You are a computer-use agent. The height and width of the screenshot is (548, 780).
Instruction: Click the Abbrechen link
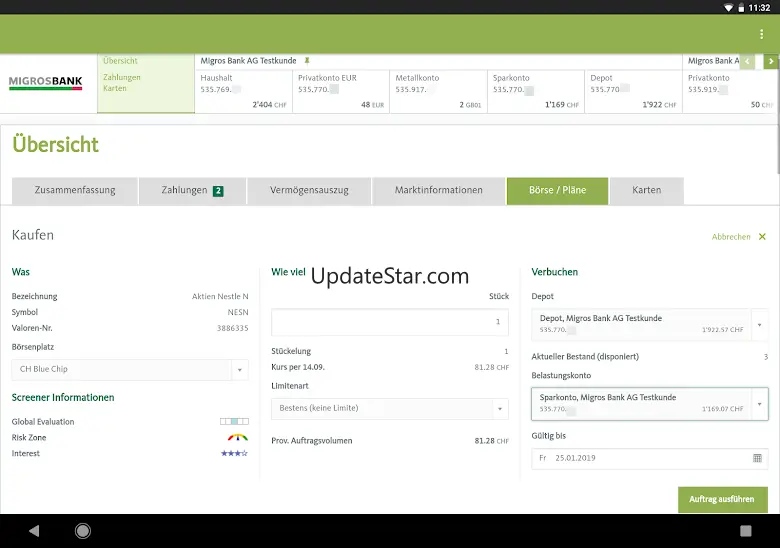(731, 237)
